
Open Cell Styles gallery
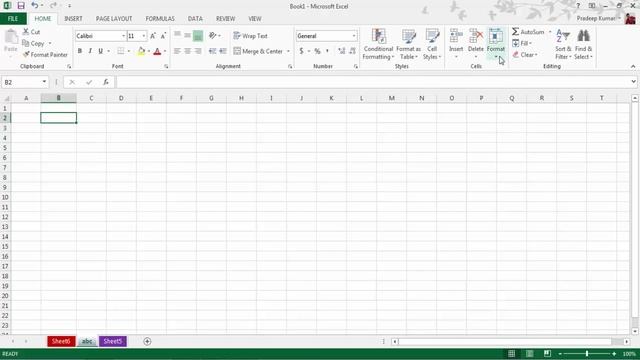[x=432, y=44]
